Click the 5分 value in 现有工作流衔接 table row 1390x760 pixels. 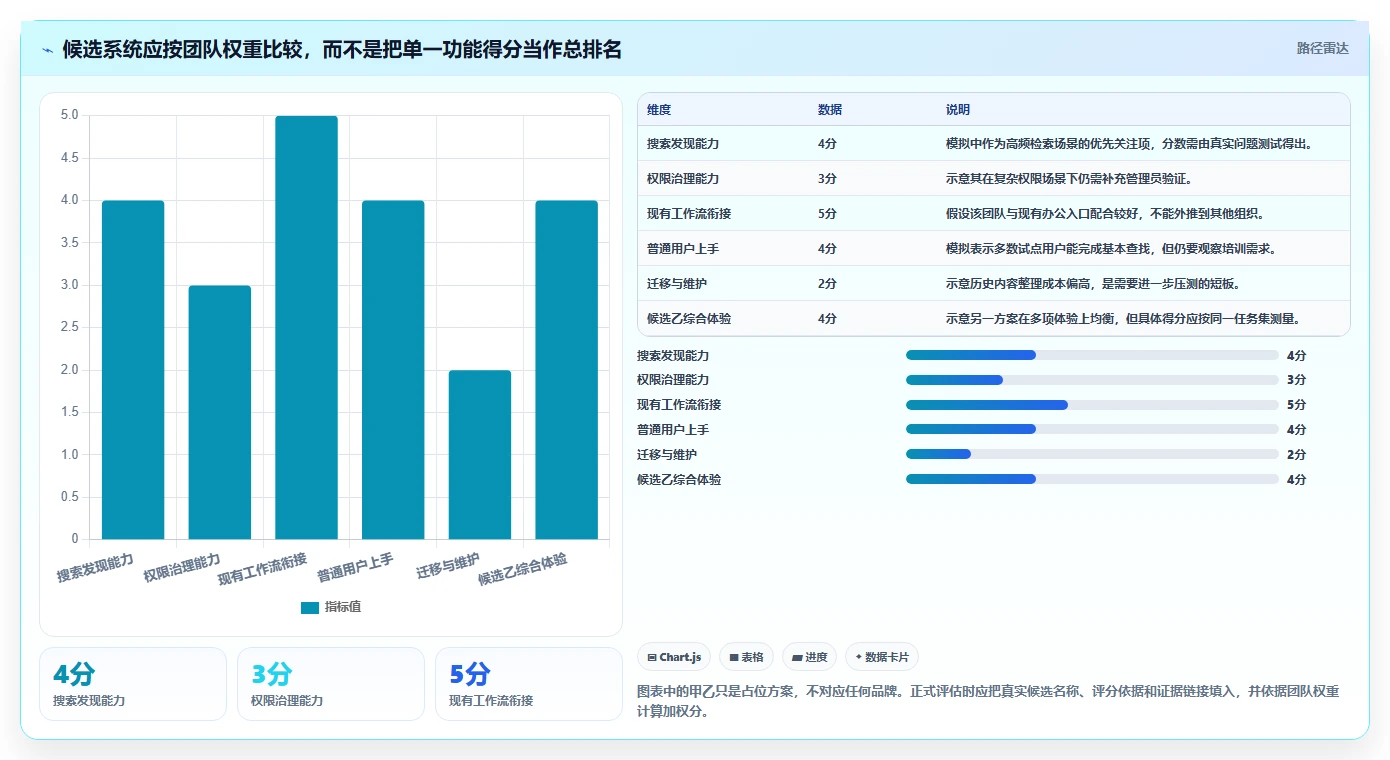click(x=827, y=214)
